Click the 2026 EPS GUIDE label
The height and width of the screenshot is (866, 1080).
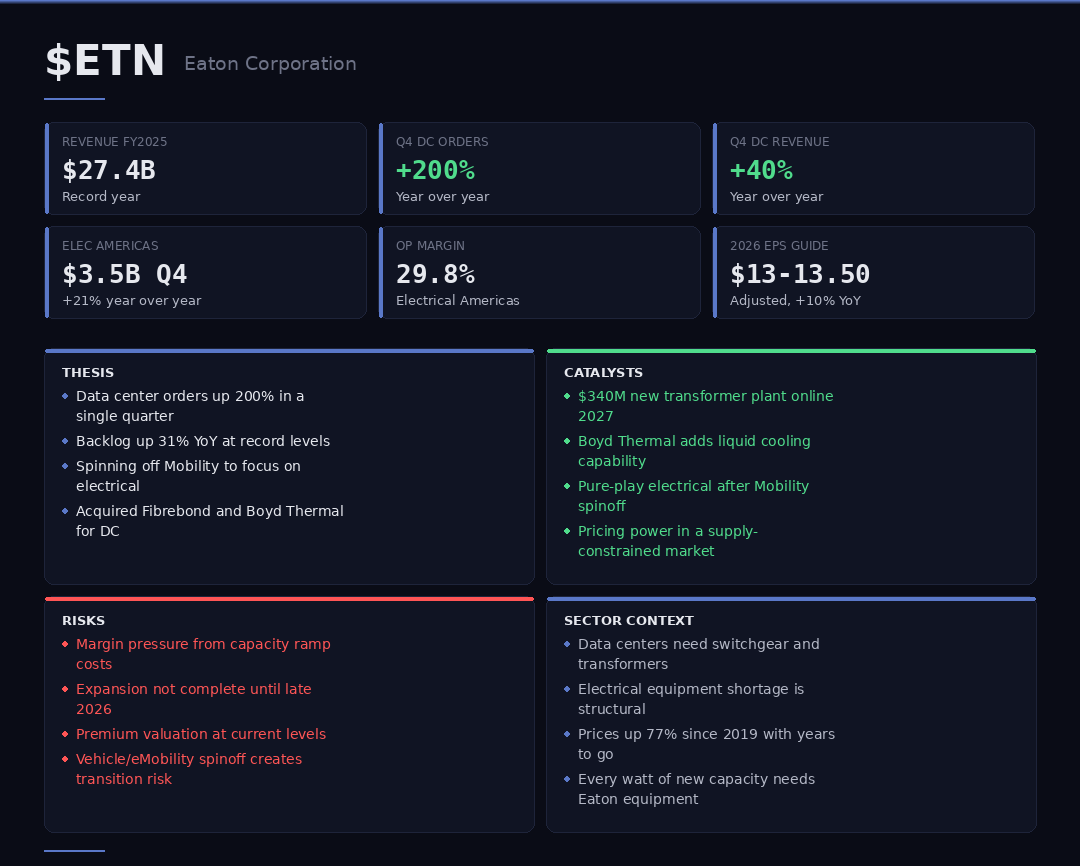pos(779,246)
